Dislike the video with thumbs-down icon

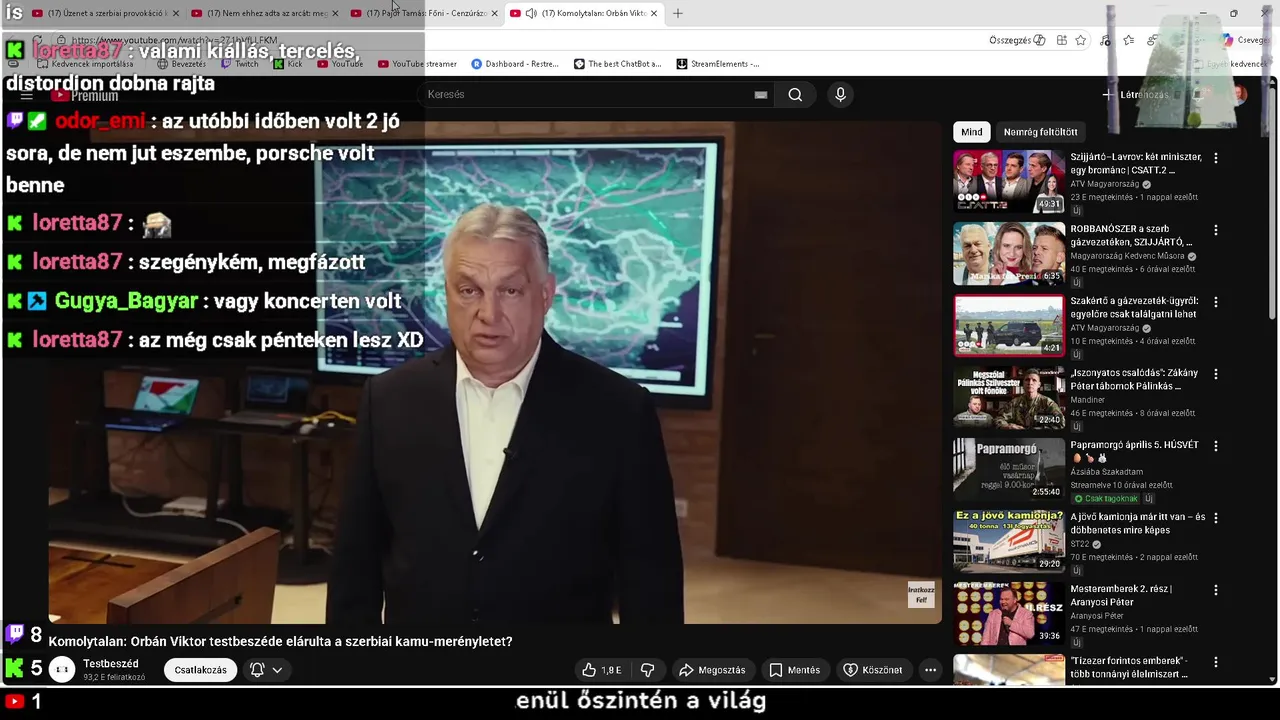coord(647,670)
